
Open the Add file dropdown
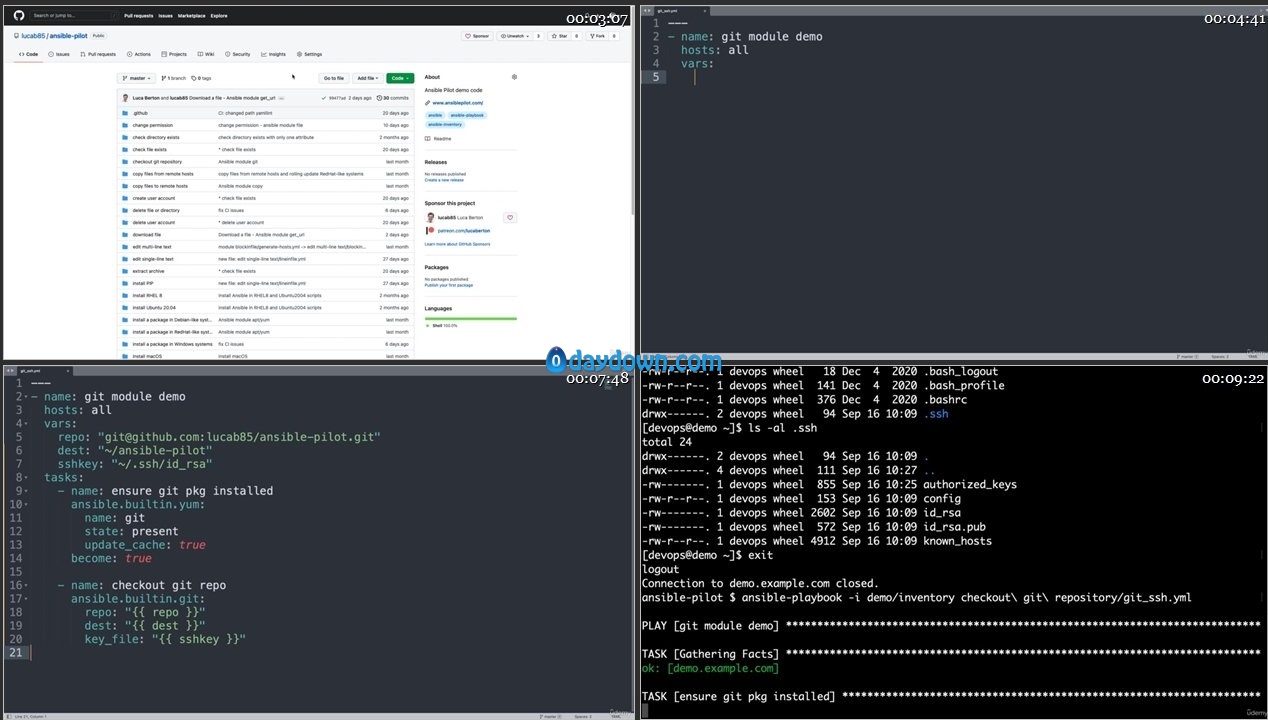(x=367, y=78)
